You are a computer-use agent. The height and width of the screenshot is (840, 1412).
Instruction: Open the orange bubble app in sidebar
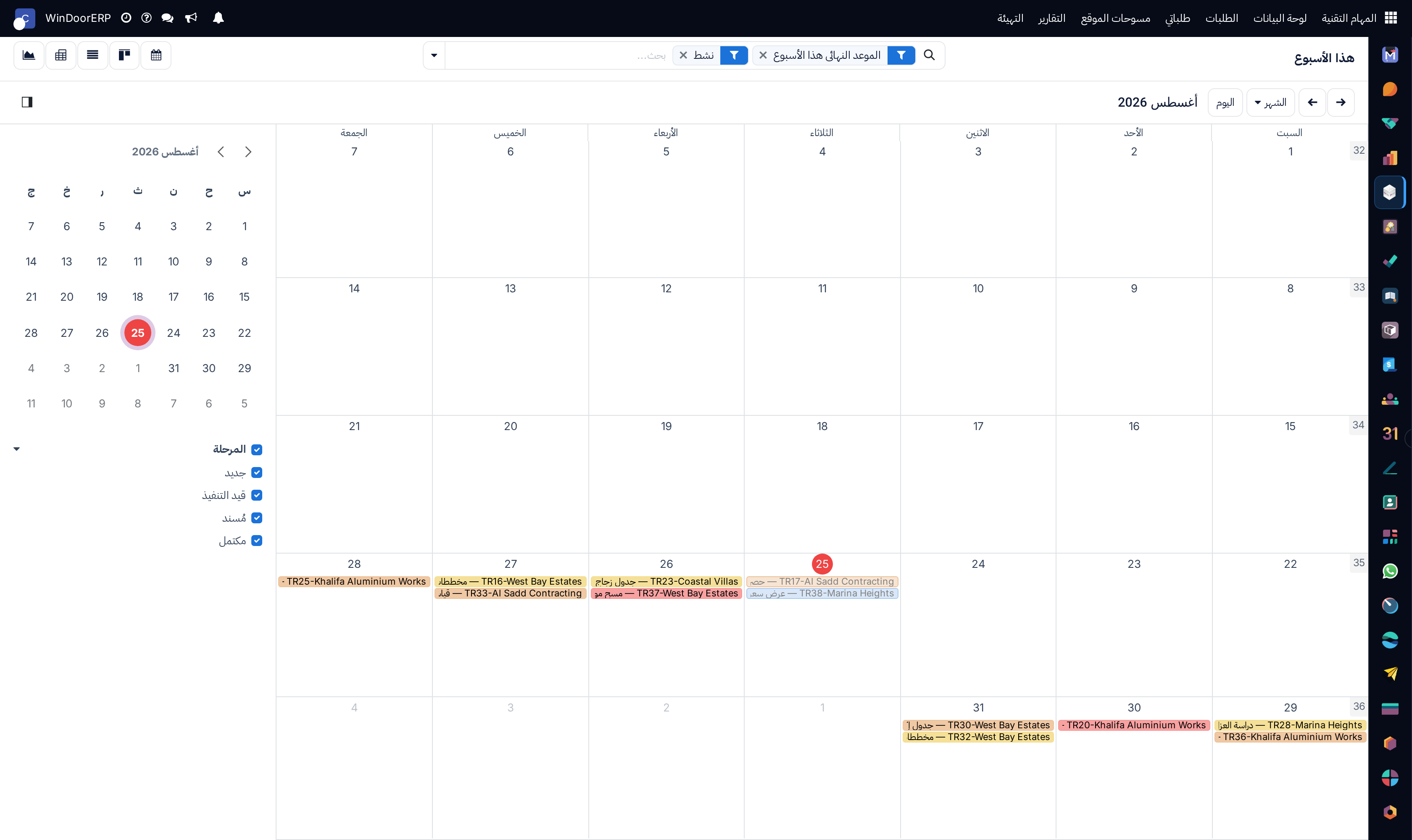click(x=1390, y=89)
